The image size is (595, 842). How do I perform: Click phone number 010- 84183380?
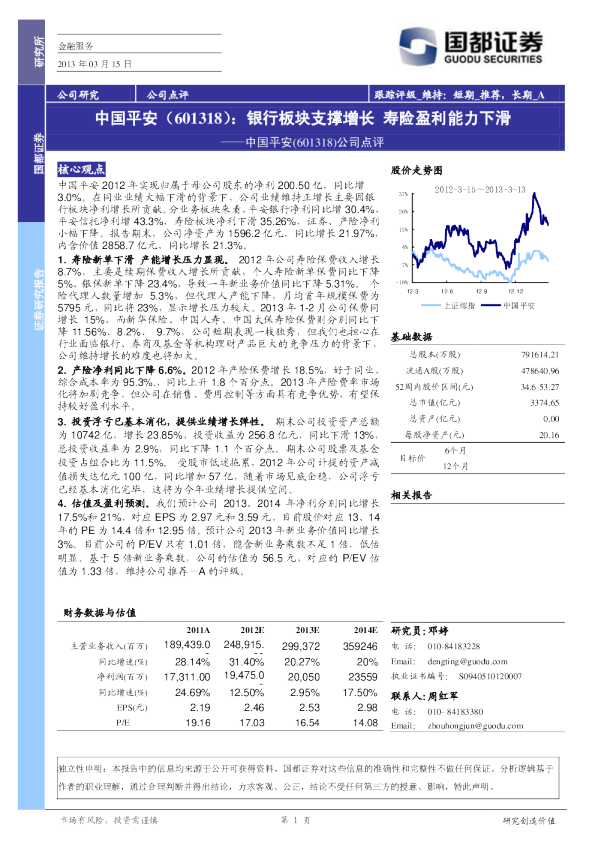coord(455,712)
